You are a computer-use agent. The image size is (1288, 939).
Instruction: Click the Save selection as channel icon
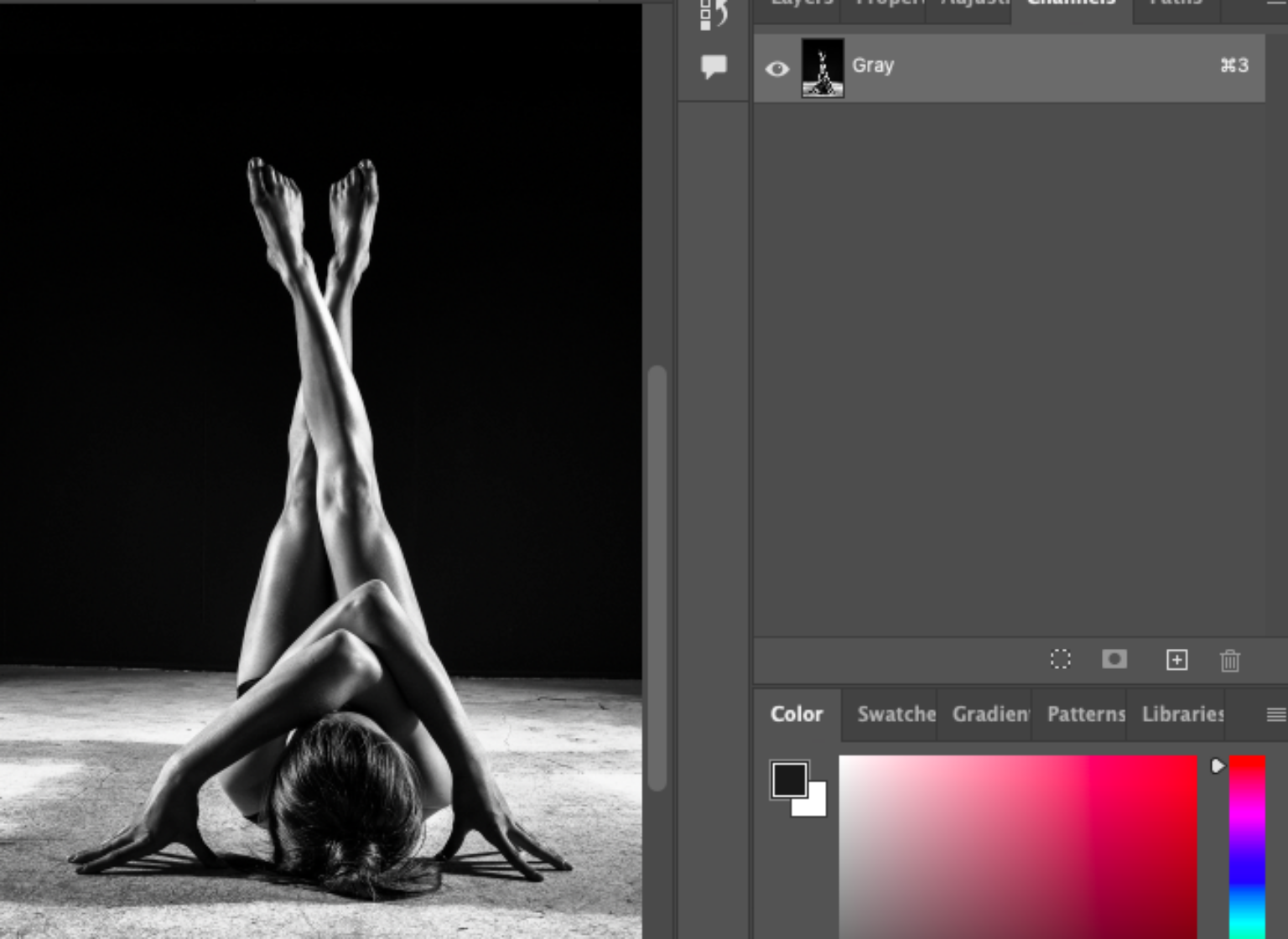(1115, 661)
